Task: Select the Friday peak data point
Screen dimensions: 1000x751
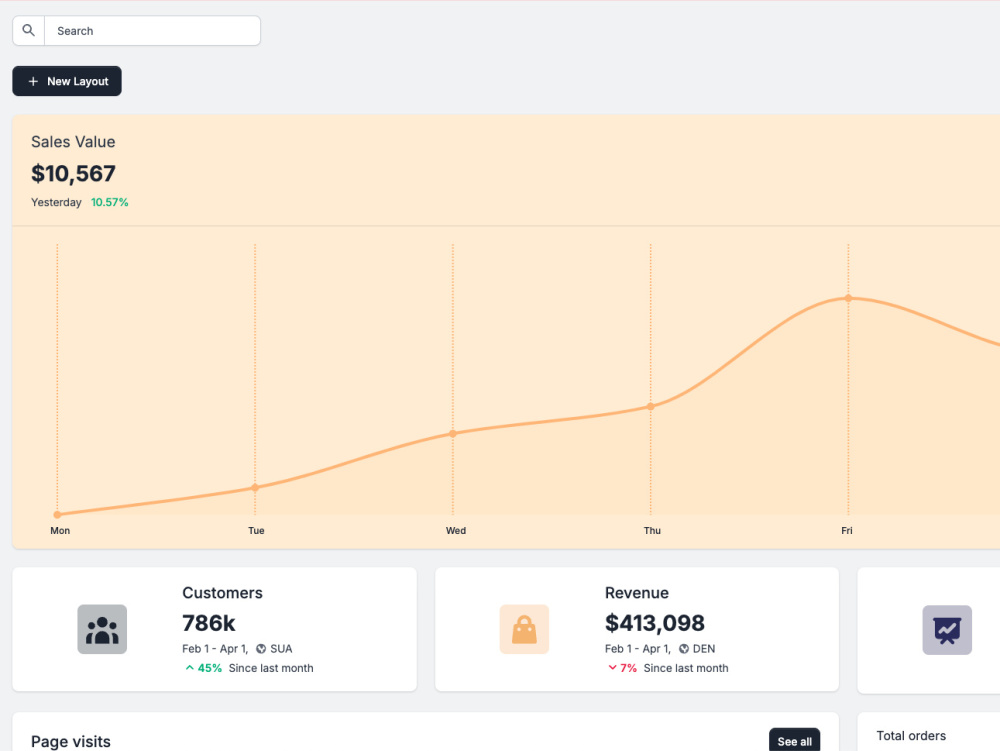Action: point(848,298)
